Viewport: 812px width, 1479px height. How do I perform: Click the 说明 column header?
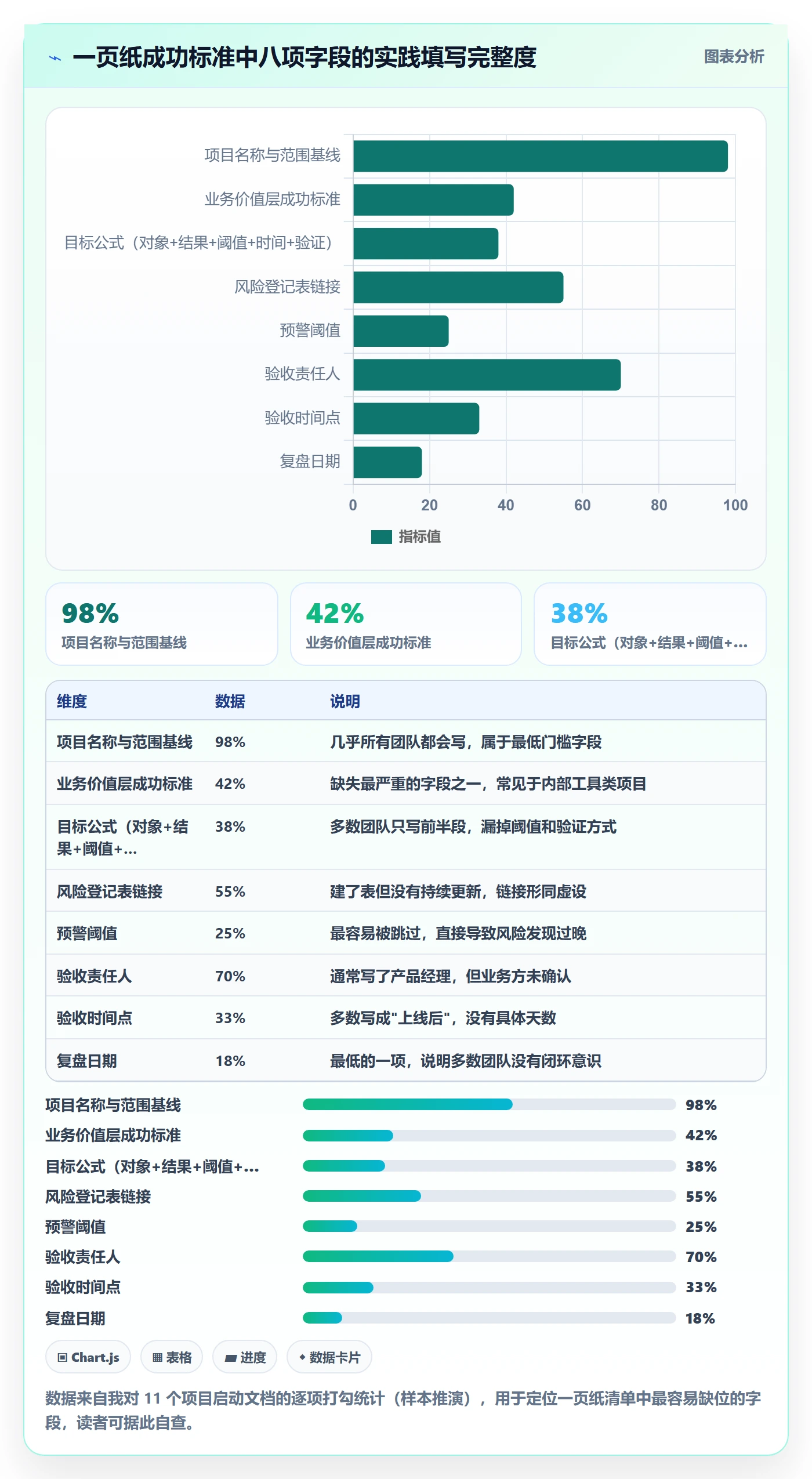pos(345,701)
